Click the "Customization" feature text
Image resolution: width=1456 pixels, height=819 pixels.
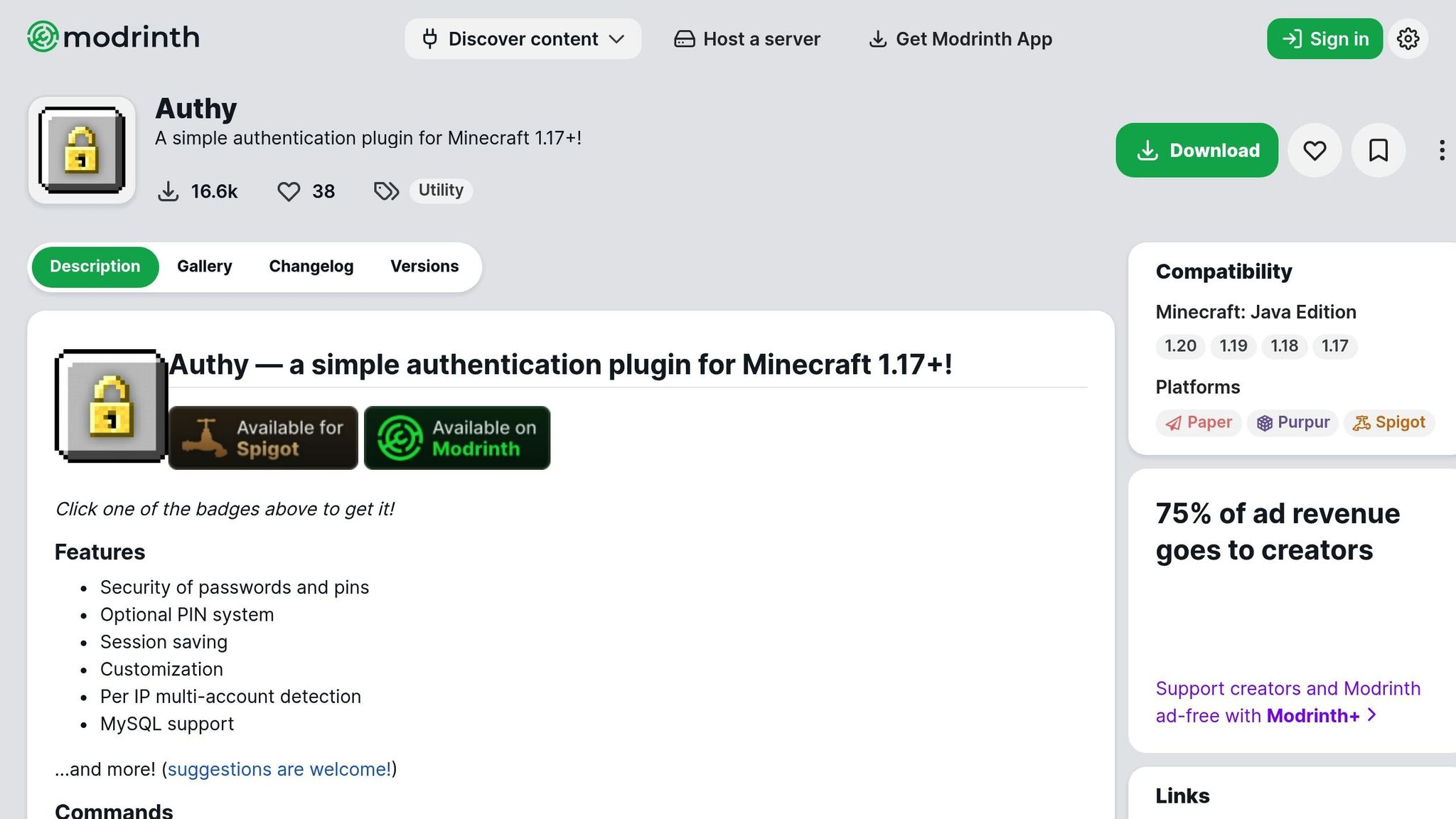[x=161, y=669]
